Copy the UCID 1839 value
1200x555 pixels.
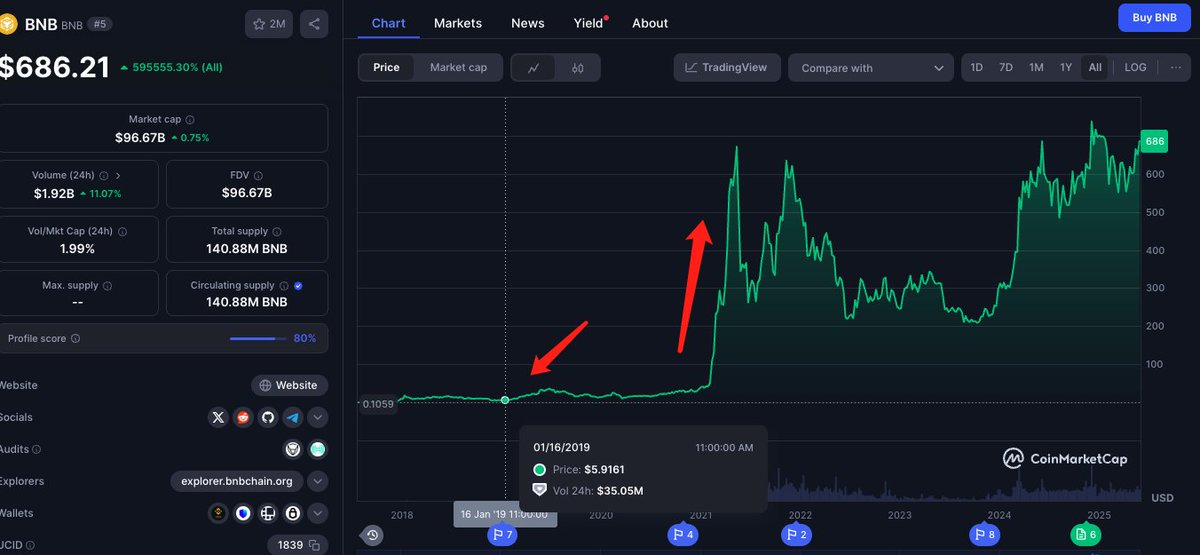(314, 545)
